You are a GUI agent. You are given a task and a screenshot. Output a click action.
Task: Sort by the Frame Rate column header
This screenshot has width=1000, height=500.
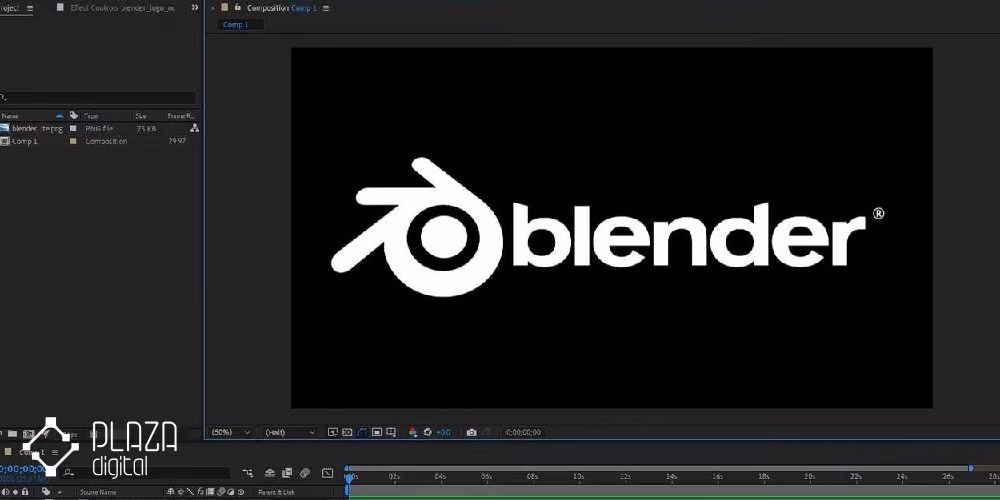180,116
